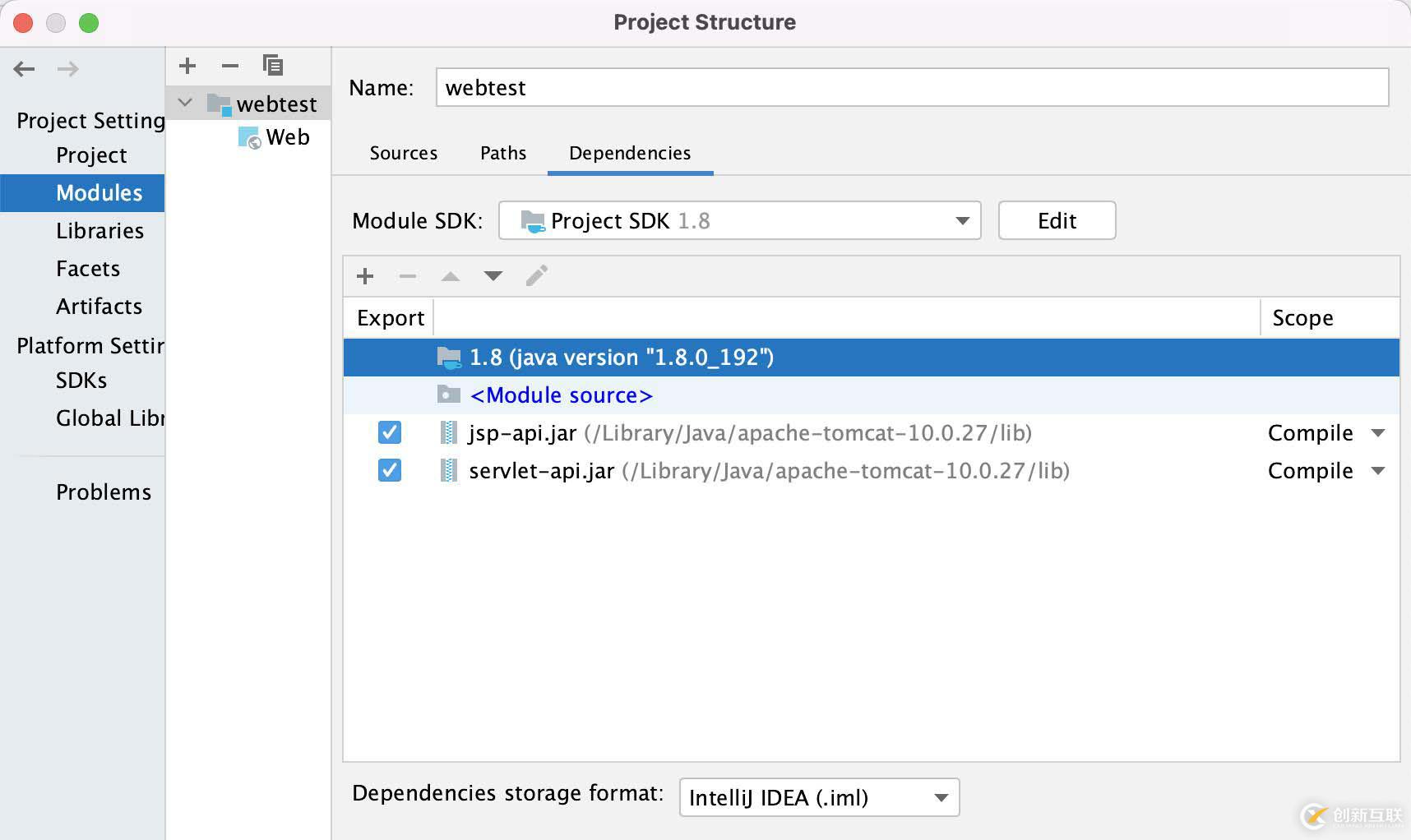Click the Module source folder icon
This screenshot has height=840, width=1411.
pyautogui.click(x=449, y=395)
